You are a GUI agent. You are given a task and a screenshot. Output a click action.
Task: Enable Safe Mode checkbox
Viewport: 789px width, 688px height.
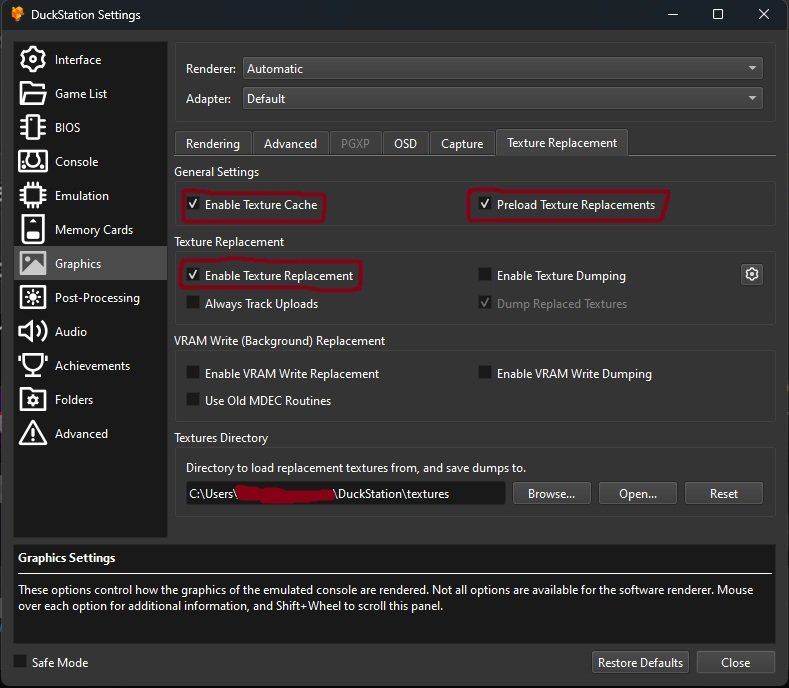20,661
